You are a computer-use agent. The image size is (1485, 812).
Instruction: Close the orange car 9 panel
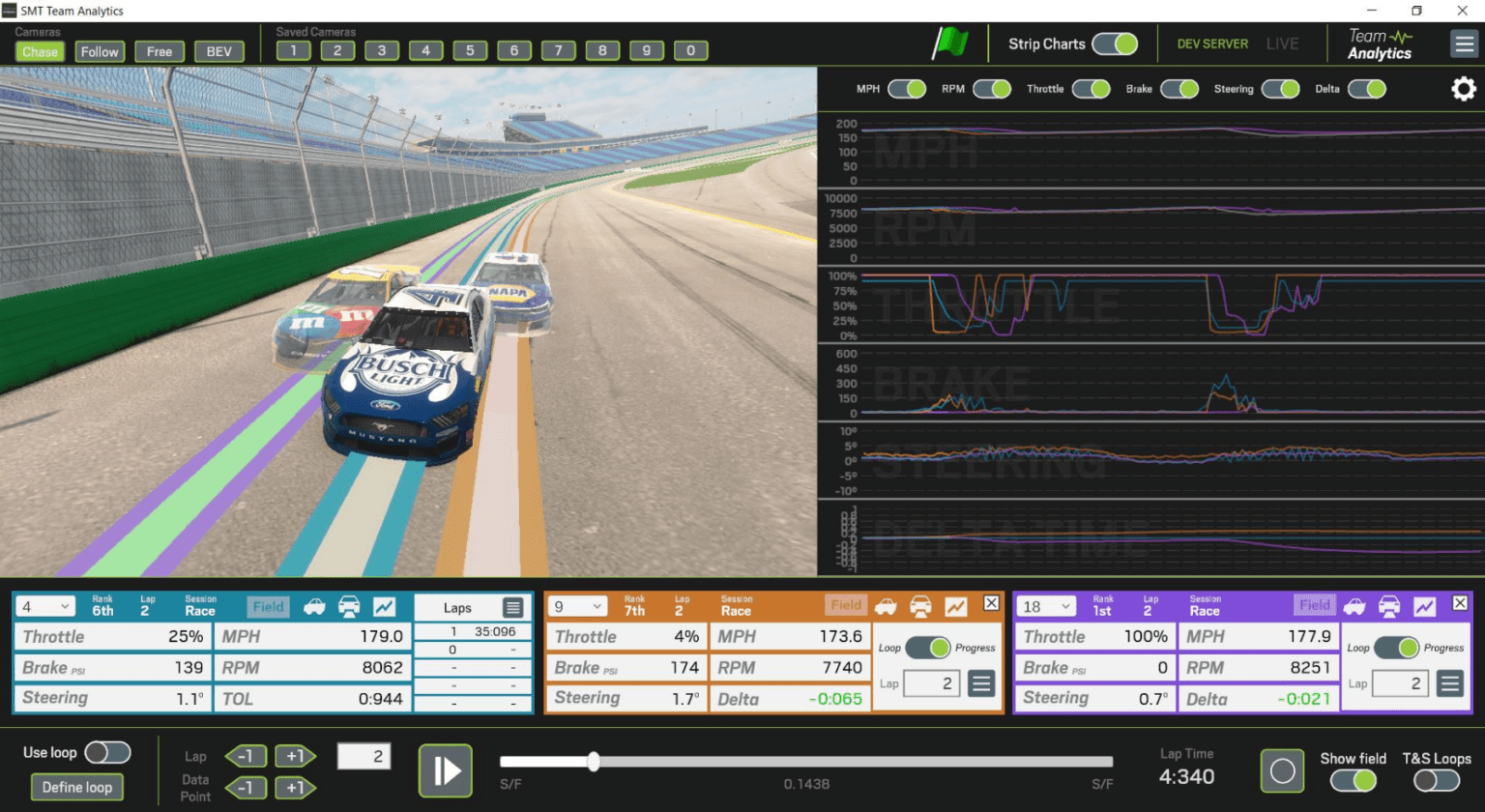click(991, 603)
